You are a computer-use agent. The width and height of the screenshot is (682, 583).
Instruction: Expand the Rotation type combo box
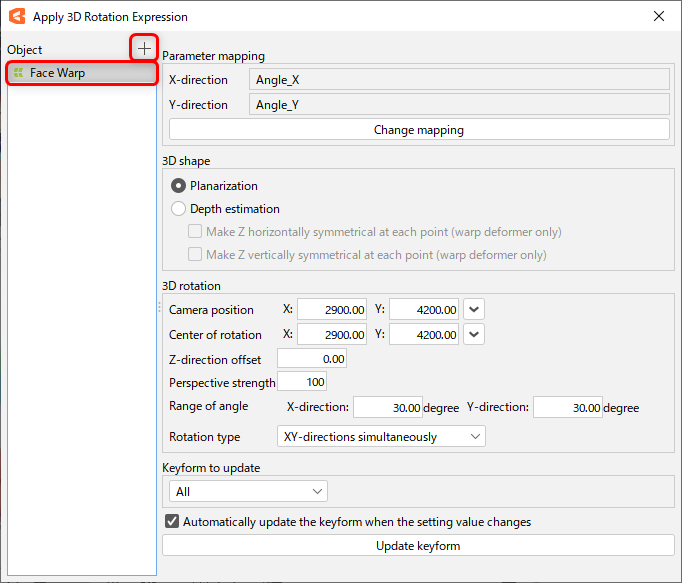click(x=380, y=437)
